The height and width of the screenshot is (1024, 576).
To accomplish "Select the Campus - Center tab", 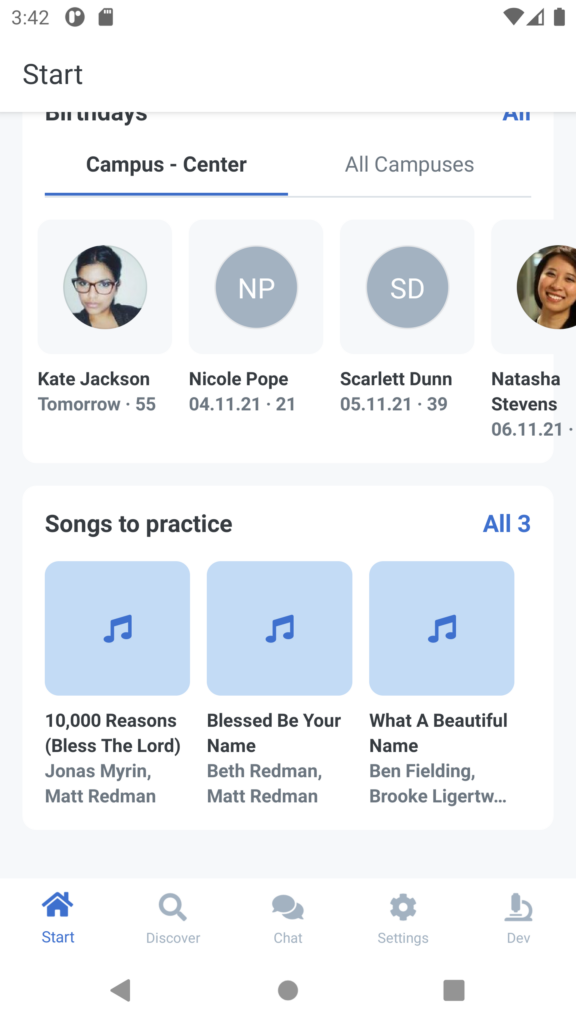I will pyautogui.click(x=167, y=165).
